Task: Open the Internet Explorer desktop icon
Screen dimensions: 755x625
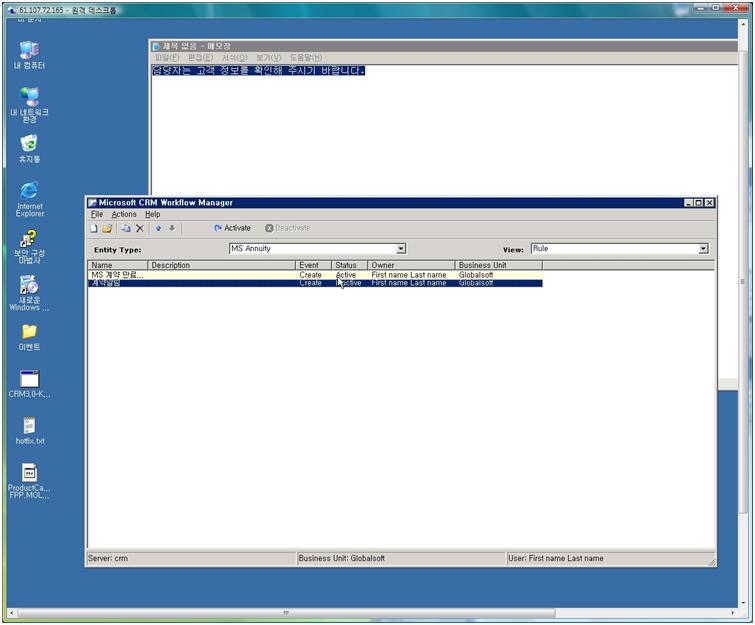Action: click(29, 199)
